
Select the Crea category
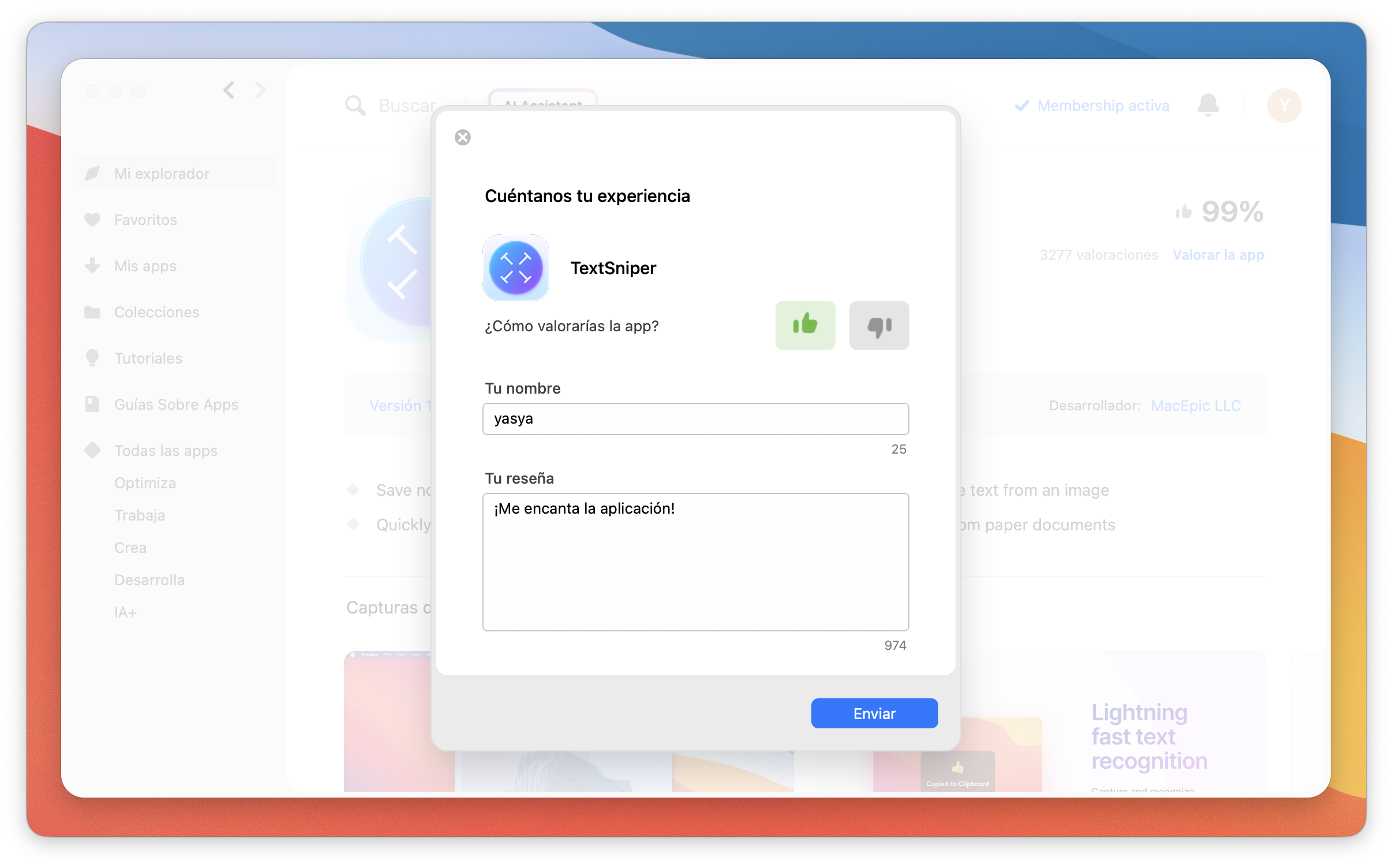tap(130, 548)
